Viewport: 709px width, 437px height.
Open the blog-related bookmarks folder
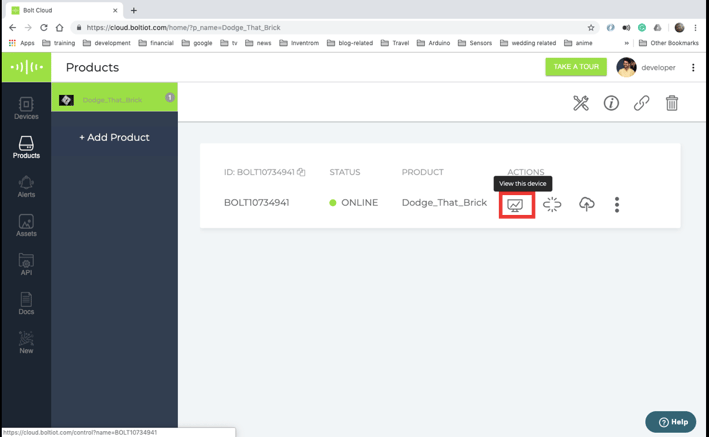350,43
